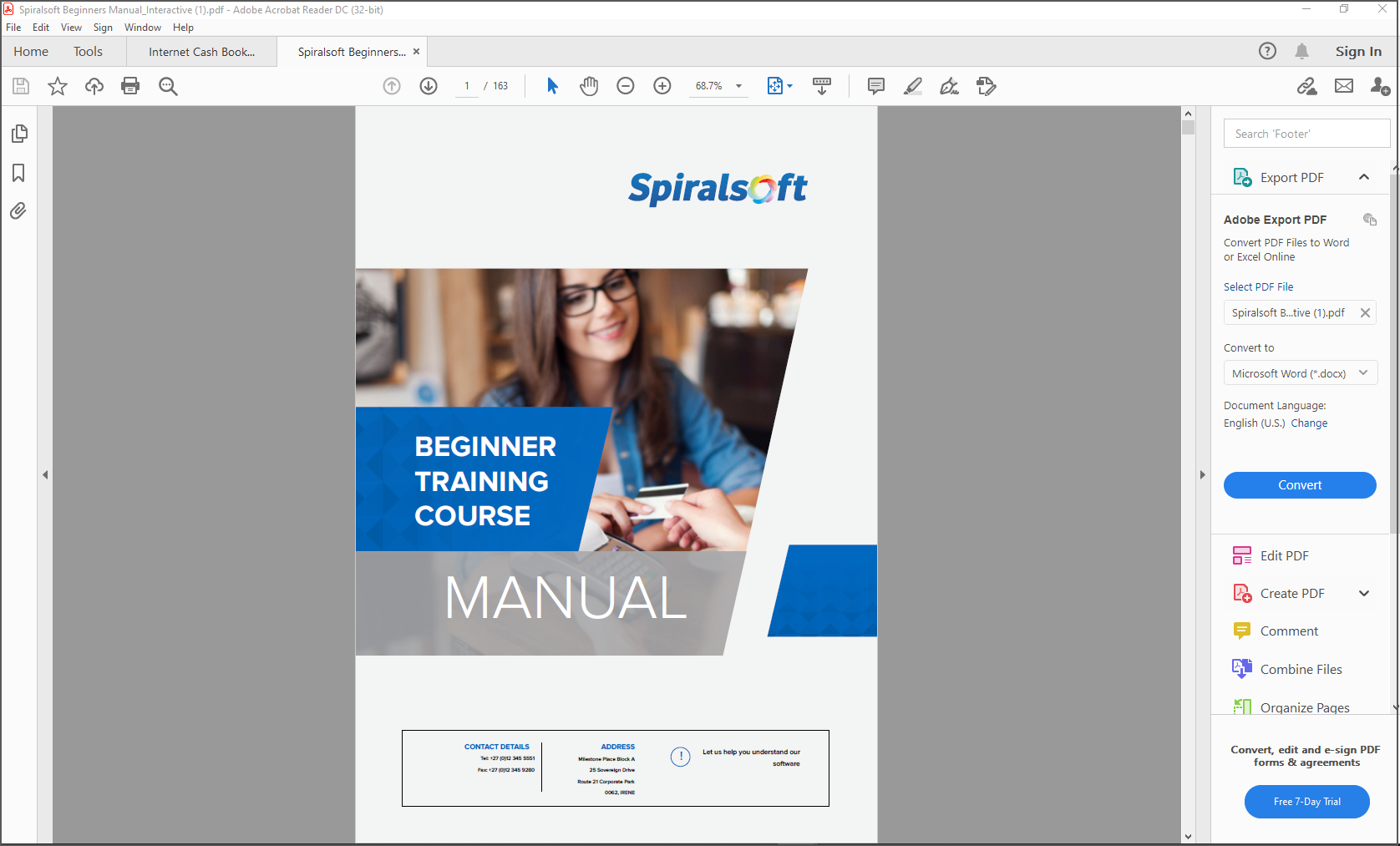Upload file to Document Cloud icon
This screenshot has width=1400, height=846.
[94, 86]
